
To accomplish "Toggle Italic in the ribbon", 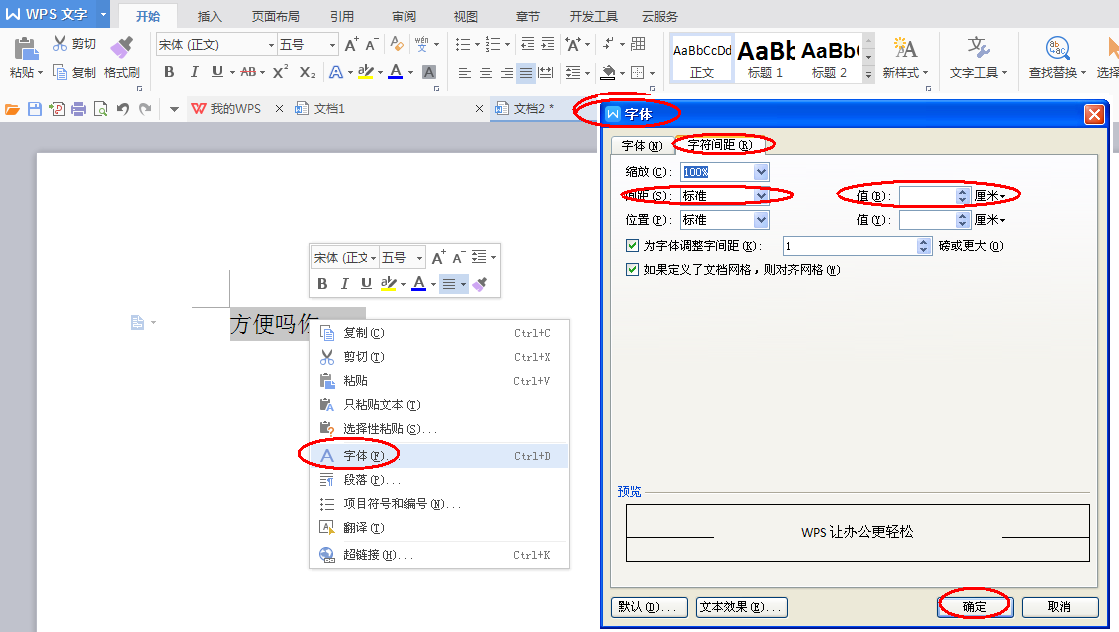I will tap(193, 71).
